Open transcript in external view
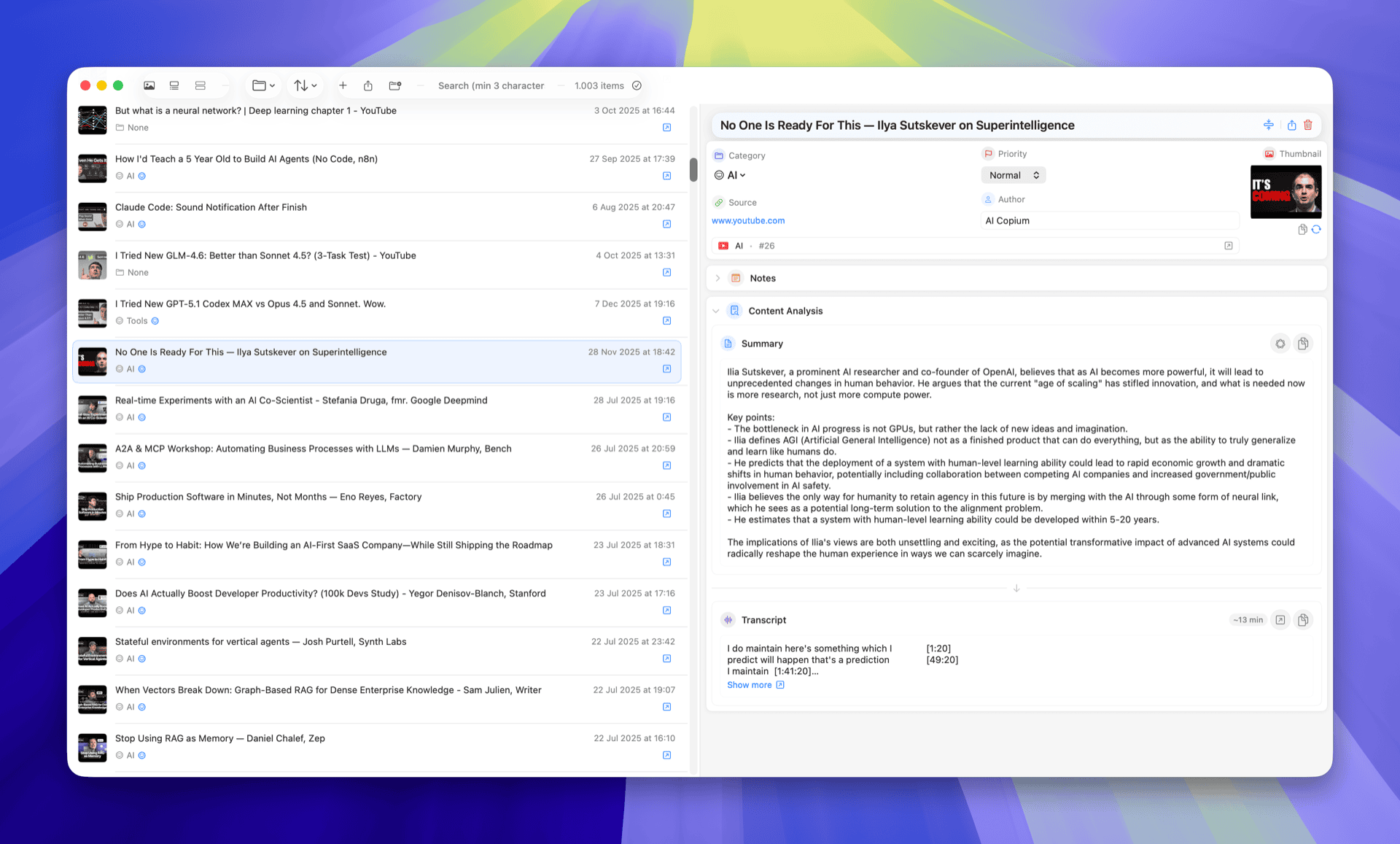Image resolution: width=1400 pixels, height=844 pixels. pos(1280,619)
